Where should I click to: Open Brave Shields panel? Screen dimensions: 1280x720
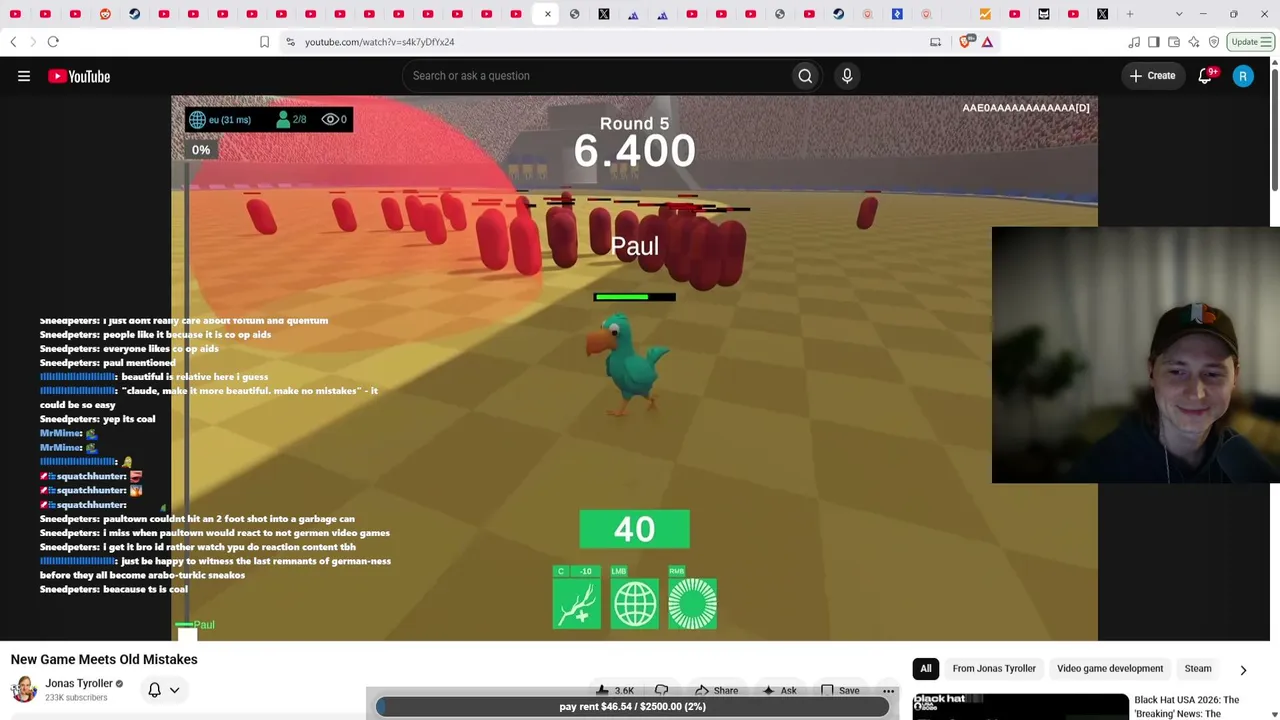tap(965, 42)
